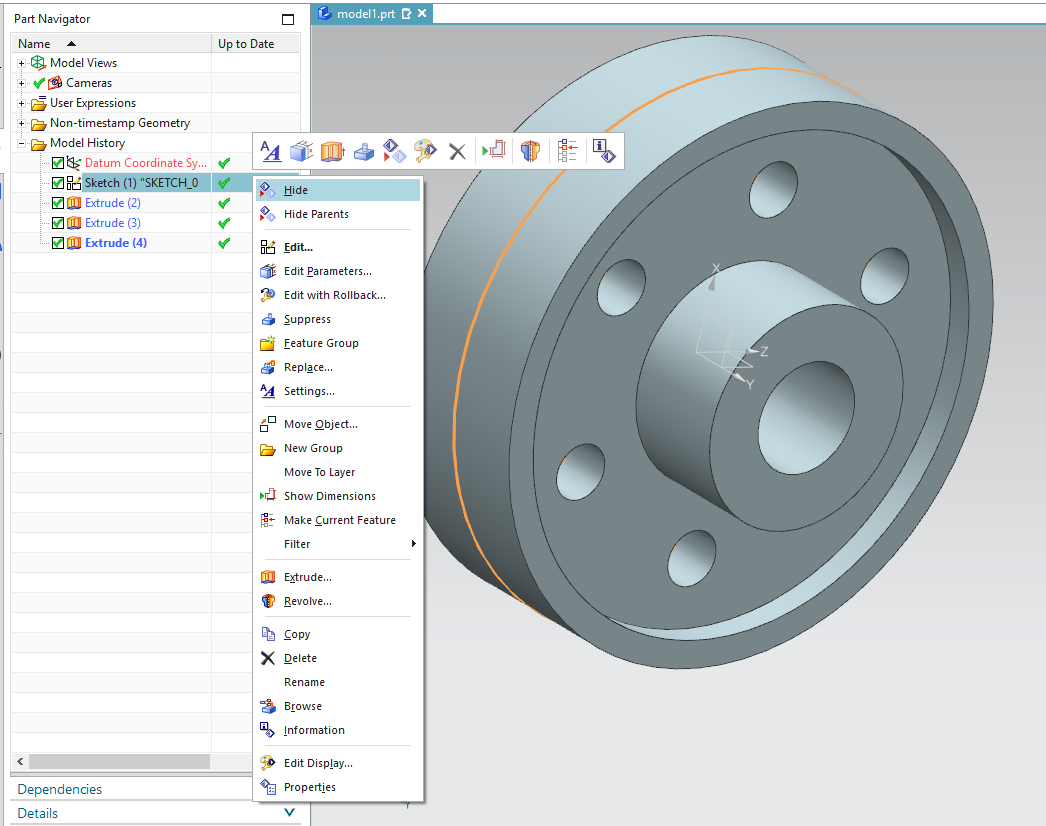Uncheck the Extrude (2) checkbox
The image size is (1046, 826).
point(57,202)
